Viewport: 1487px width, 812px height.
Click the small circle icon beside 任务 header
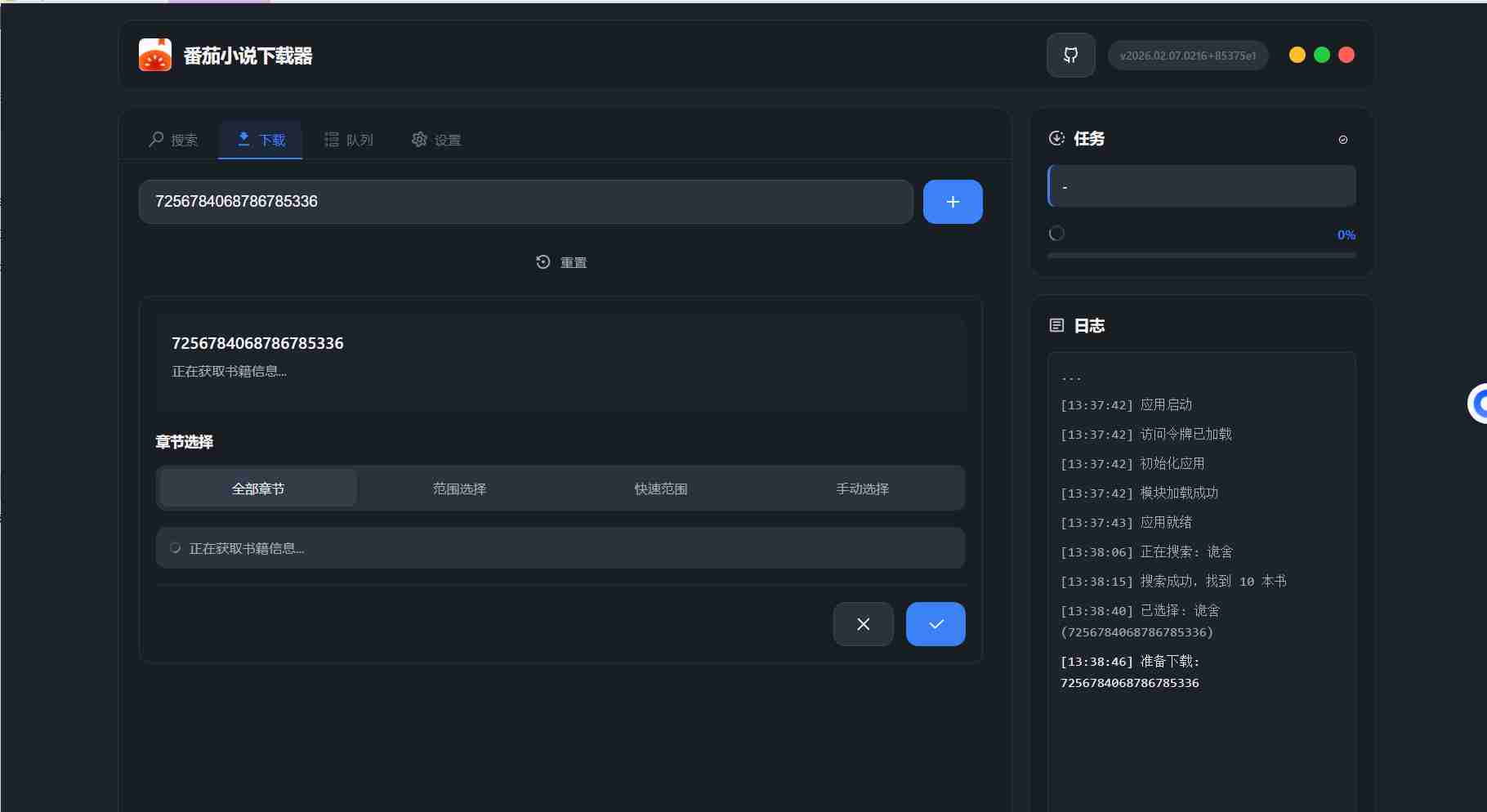click(1342, 140)
